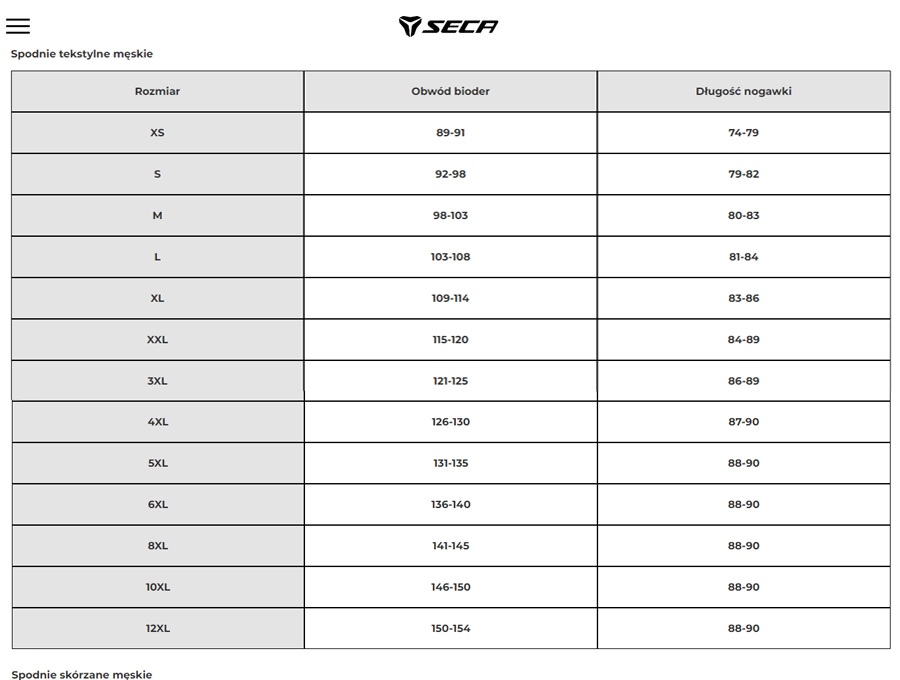Click the 'Długość nogawki' column header
This screenshot has height=680, width=900.
point(743,91)
